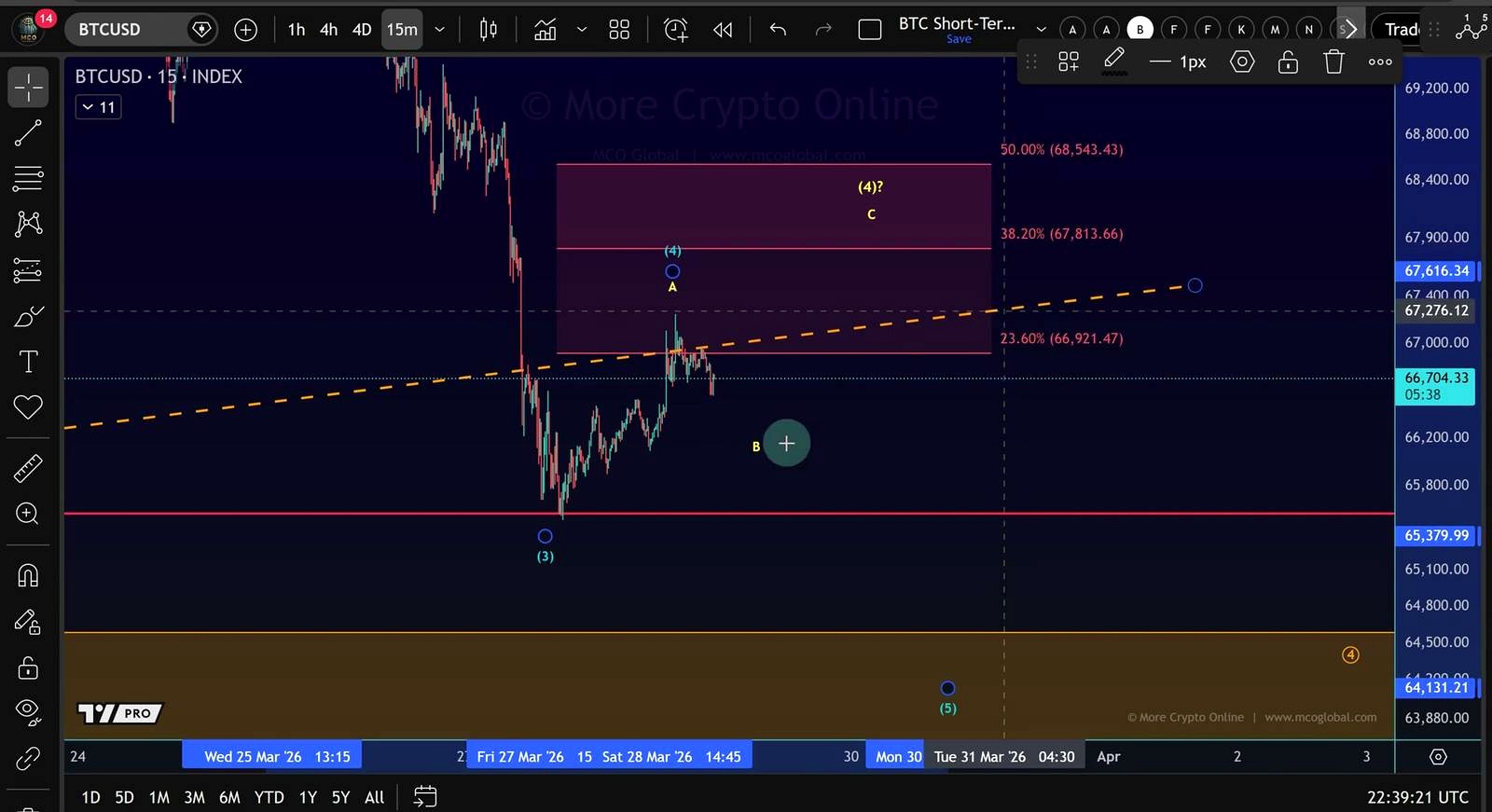Create a new alert
1492x812 pixels.
click(x=676, y=30)
